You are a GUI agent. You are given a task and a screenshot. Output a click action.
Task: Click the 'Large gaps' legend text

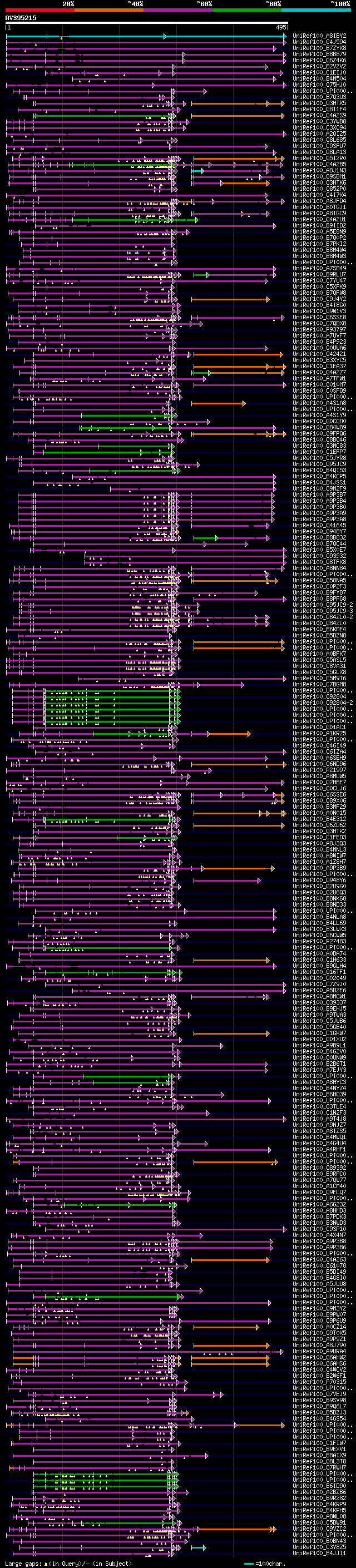point(23,1563)
